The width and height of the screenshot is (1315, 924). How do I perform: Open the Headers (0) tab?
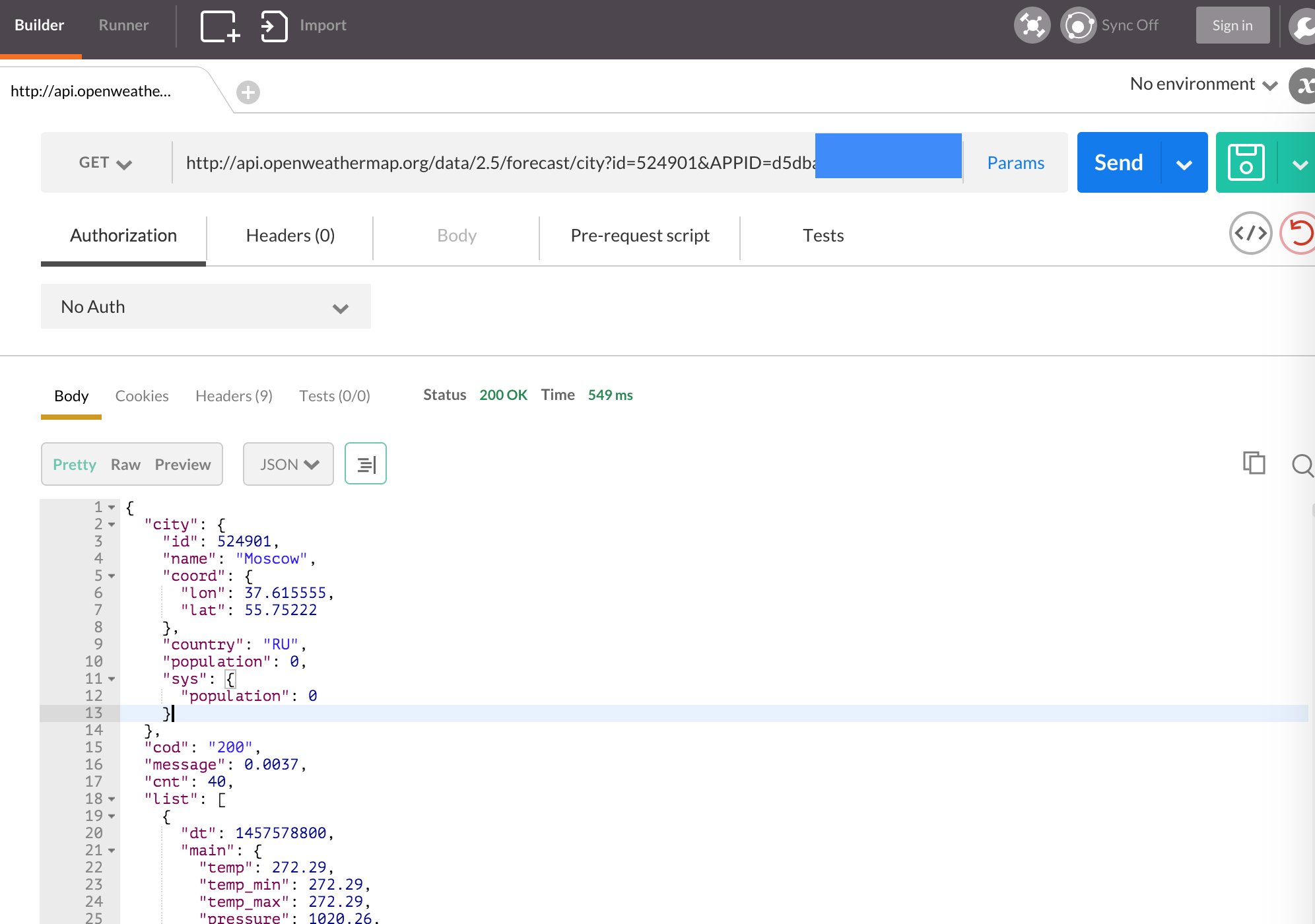[290, 236]
